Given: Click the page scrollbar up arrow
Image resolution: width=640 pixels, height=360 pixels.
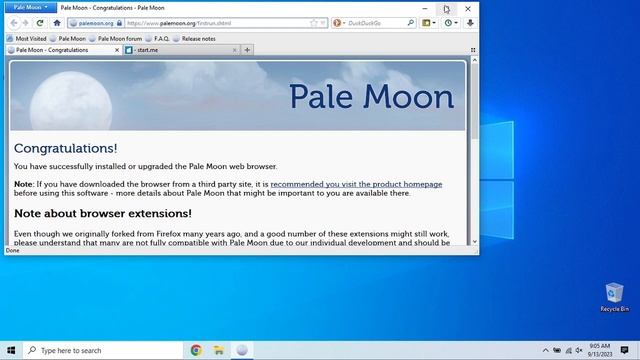Looking at the screenshot, I should [x=474, y=60].
